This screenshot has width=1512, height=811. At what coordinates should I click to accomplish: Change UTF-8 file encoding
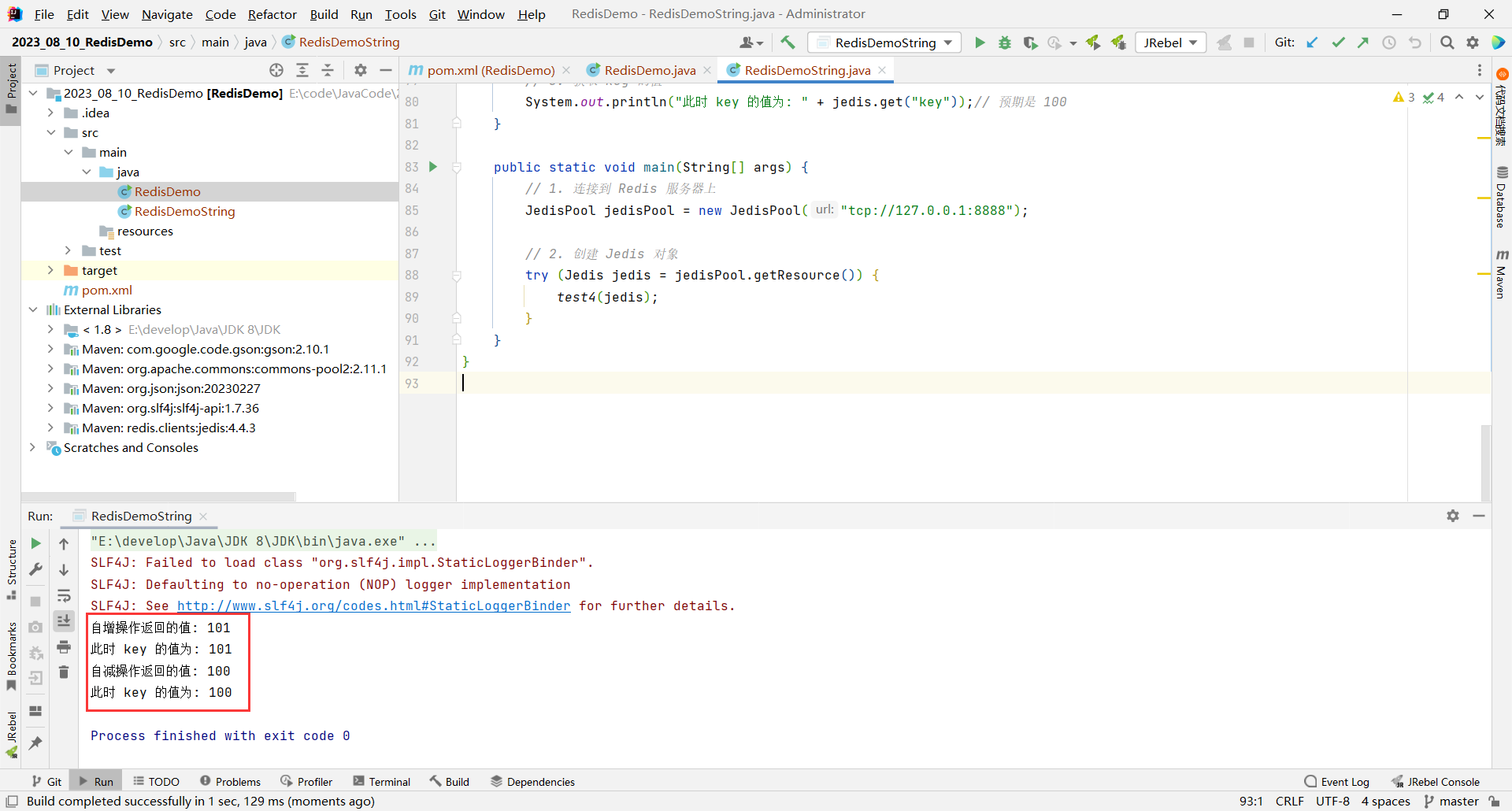pyautogui.click(x=1332, y=801)
